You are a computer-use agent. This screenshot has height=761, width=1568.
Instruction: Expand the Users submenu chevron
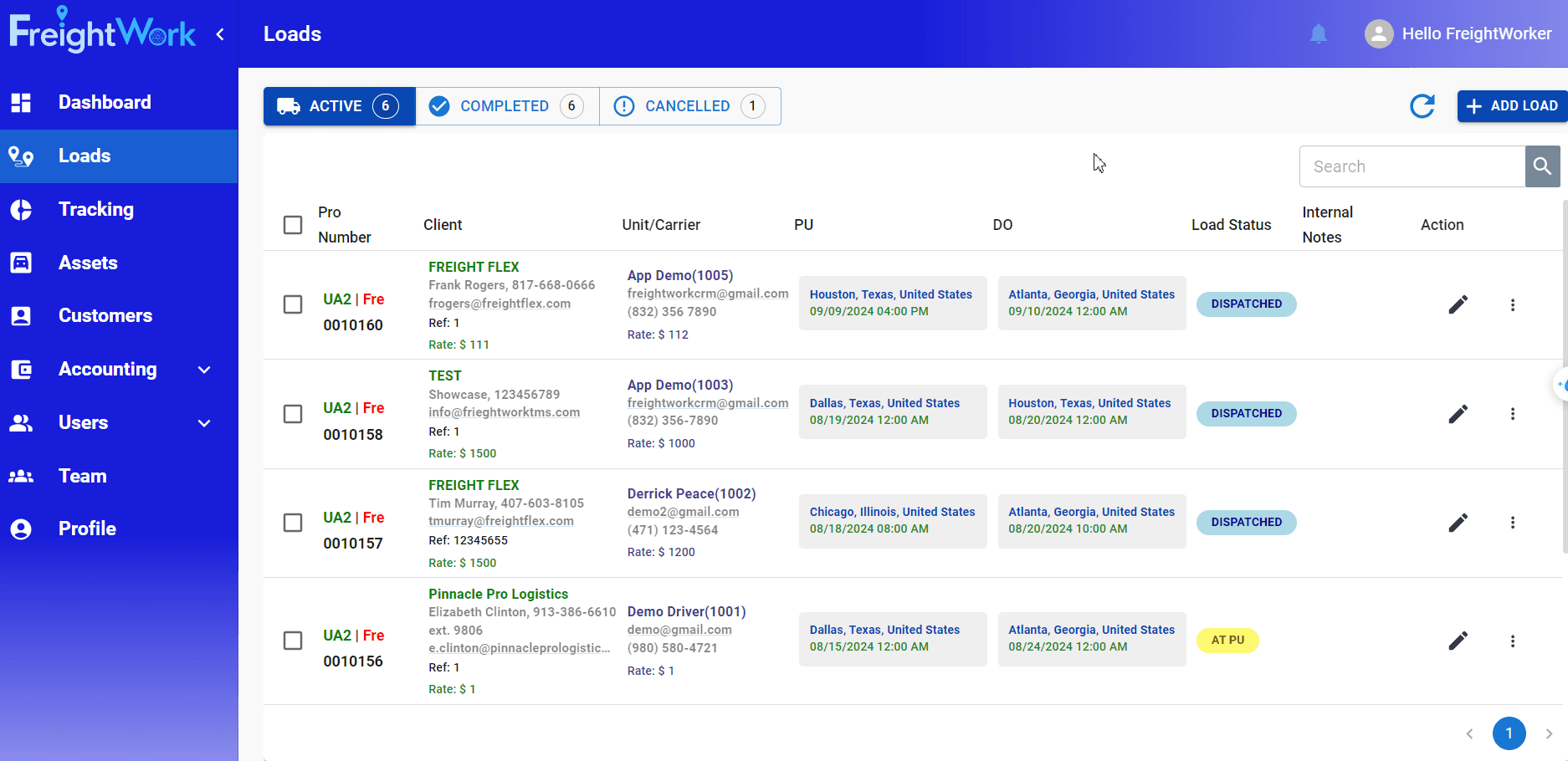tap(204, 423)
